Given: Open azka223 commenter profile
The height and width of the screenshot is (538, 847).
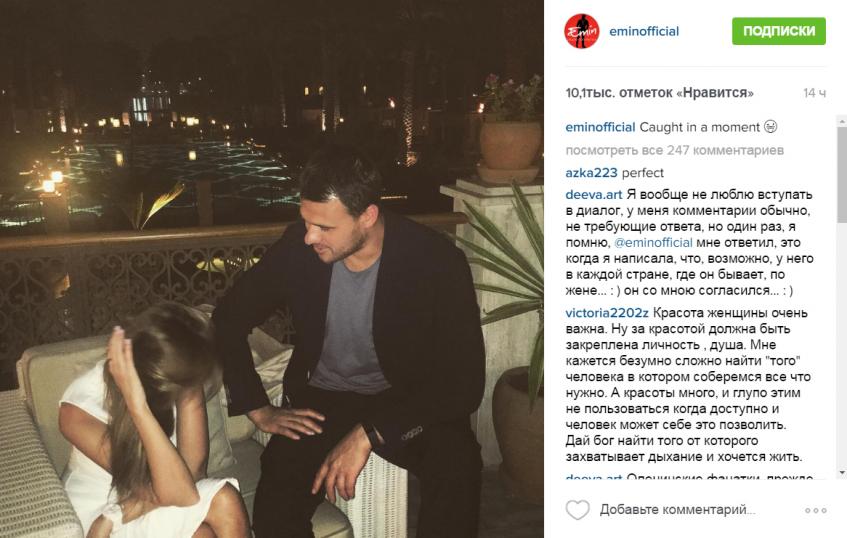Looking at the screenshot, I should pos(591,173).
